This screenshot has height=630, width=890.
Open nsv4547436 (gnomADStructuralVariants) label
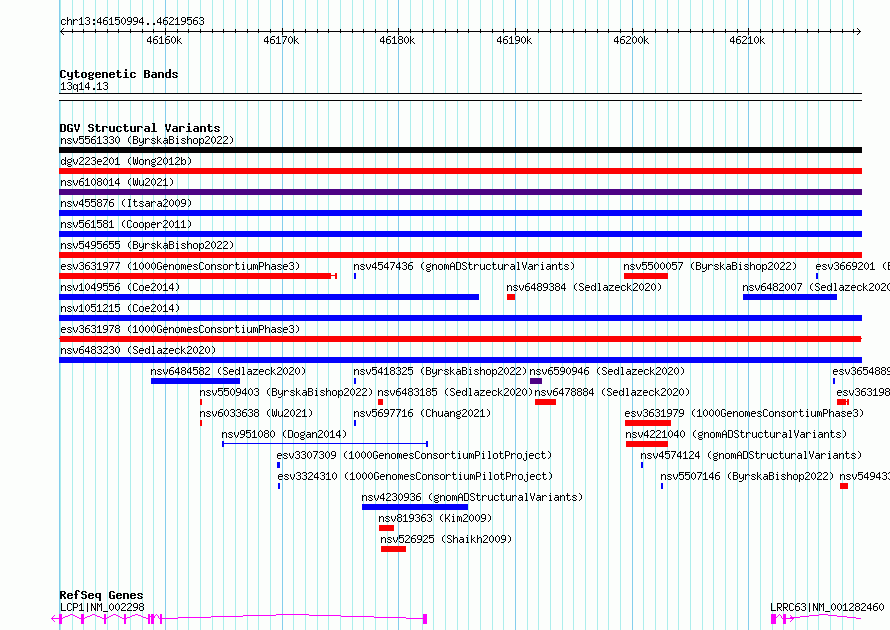tap(464, 266)
